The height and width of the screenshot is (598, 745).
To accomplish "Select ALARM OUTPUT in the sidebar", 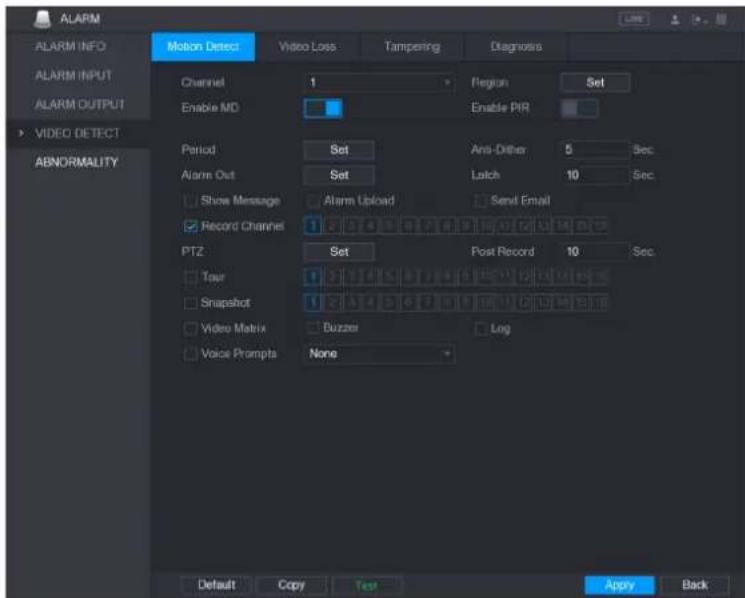I will [80, 104].
